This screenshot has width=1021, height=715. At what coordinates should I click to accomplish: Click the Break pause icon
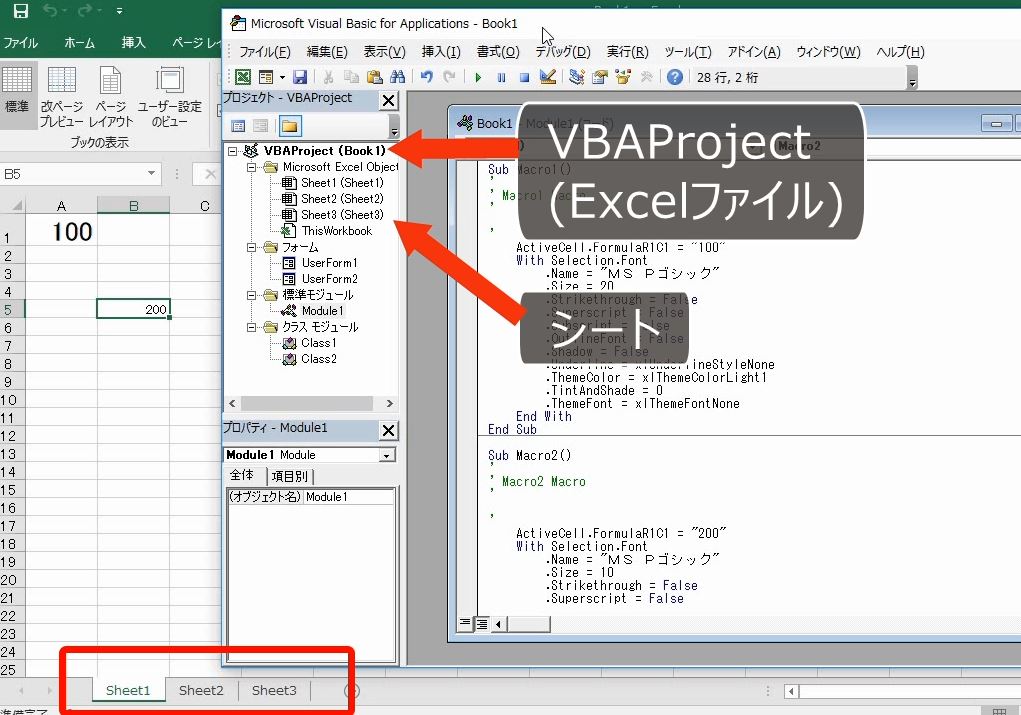click(501, 77)
